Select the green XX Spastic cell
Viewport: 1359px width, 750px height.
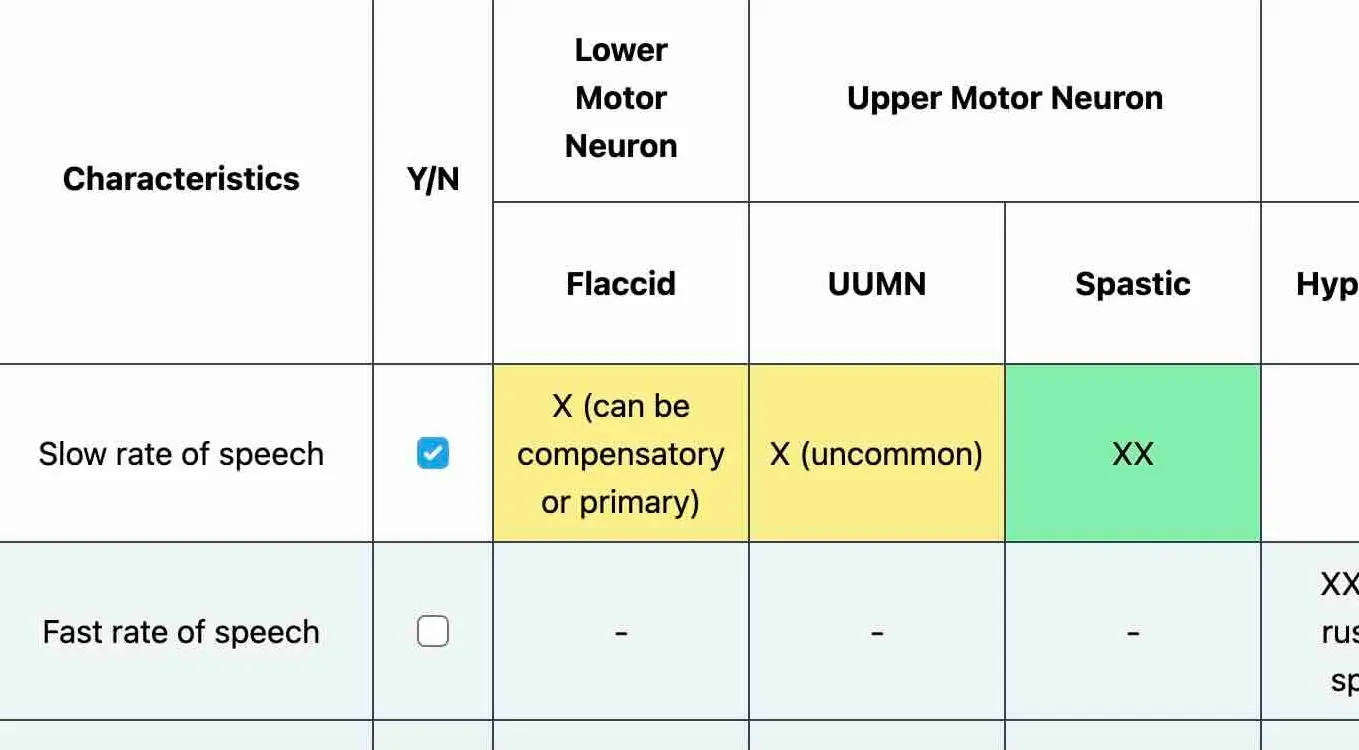1133,454
